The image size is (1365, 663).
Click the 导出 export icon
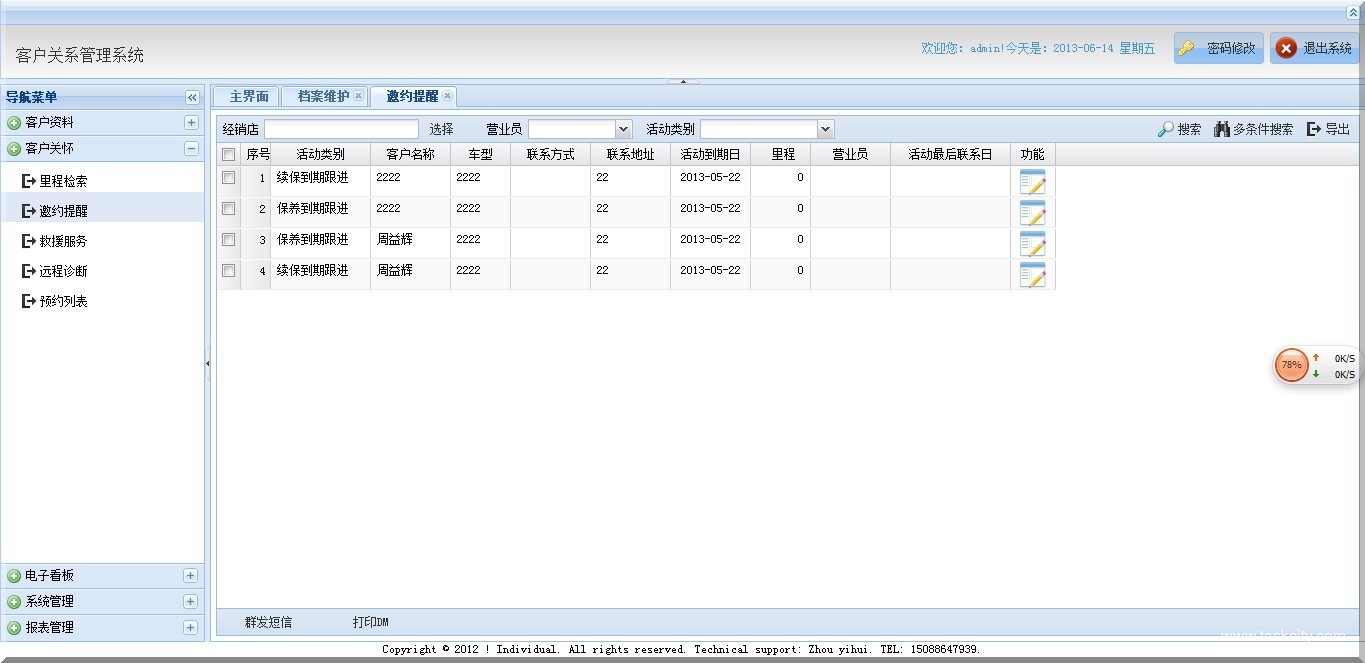click(x=1314, y=128)
